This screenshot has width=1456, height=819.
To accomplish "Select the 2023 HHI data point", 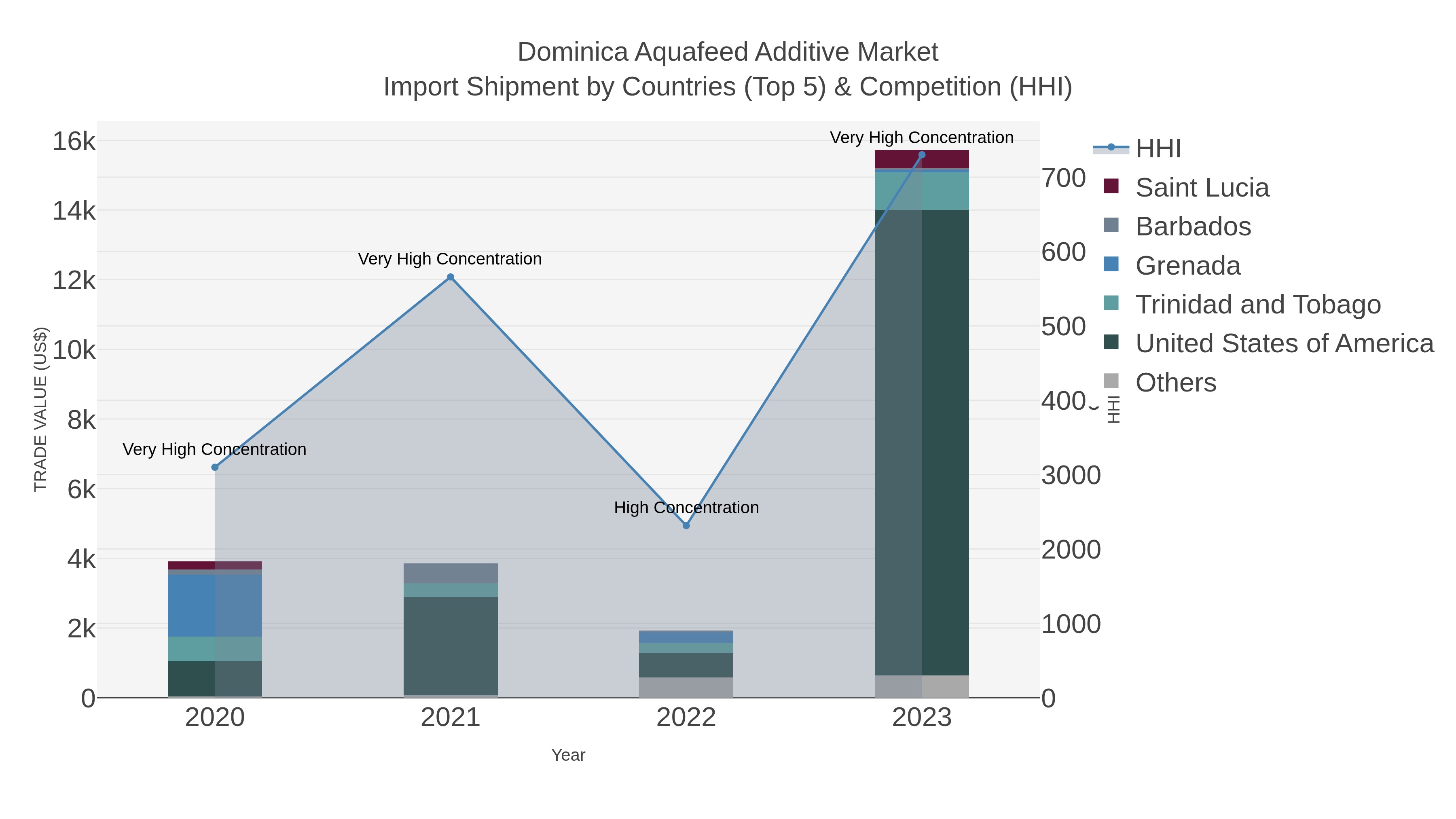I will pyautogui.click(x=922, y=155).
